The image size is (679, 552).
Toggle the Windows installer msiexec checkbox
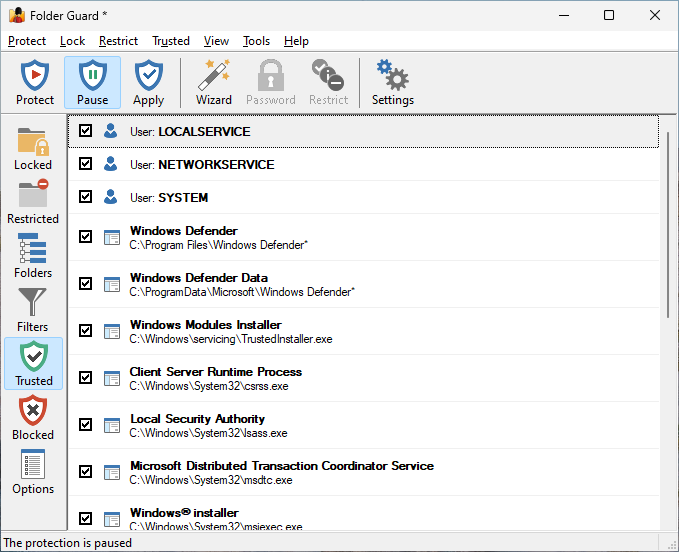(85, 518)
